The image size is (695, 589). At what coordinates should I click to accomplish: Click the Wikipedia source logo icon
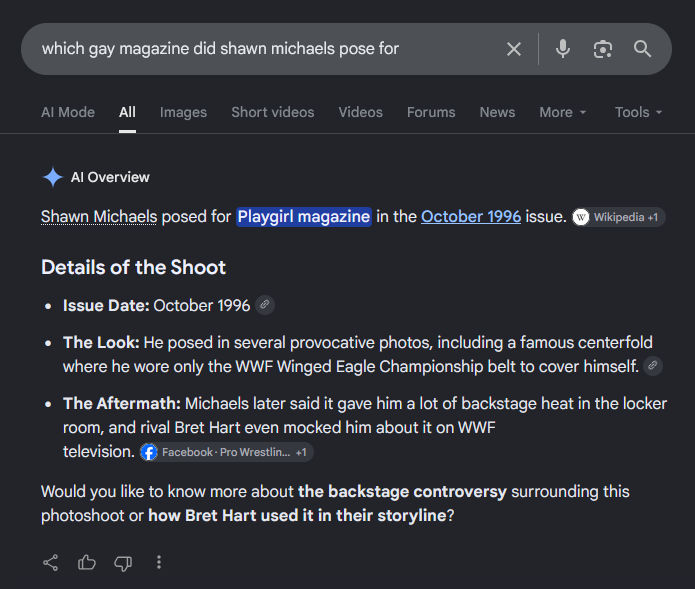pos(581,217)
